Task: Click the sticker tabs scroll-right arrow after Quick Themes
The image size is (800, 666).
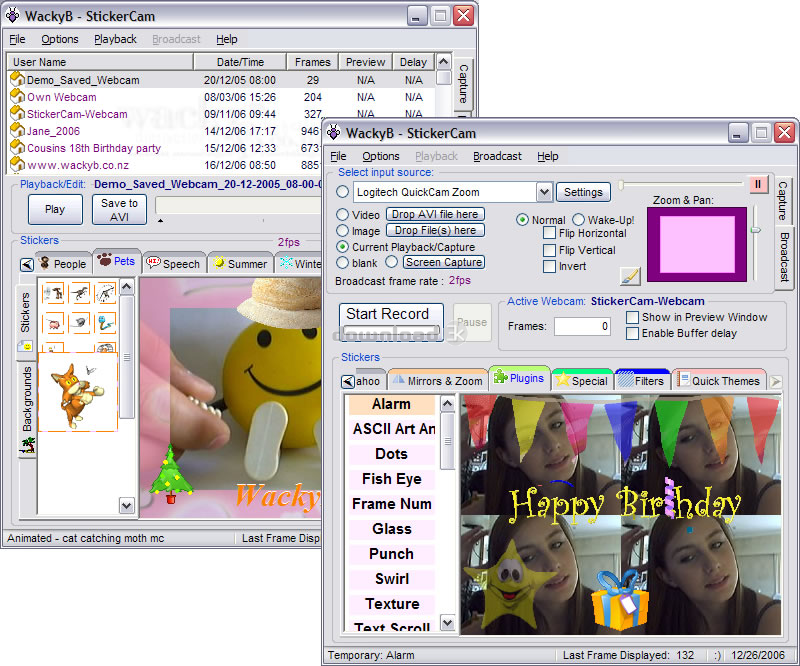Action: tap(776, 381)
